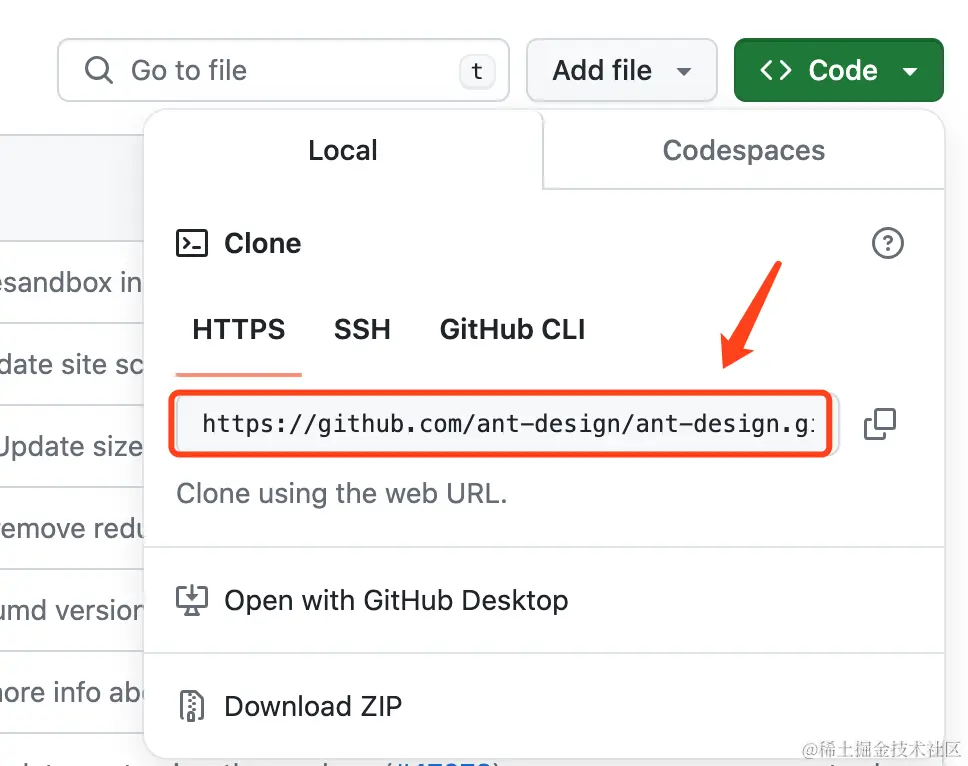Click the magnifier search icon
The width and height of the screenshot is (968, 766).
coord(98,70)
